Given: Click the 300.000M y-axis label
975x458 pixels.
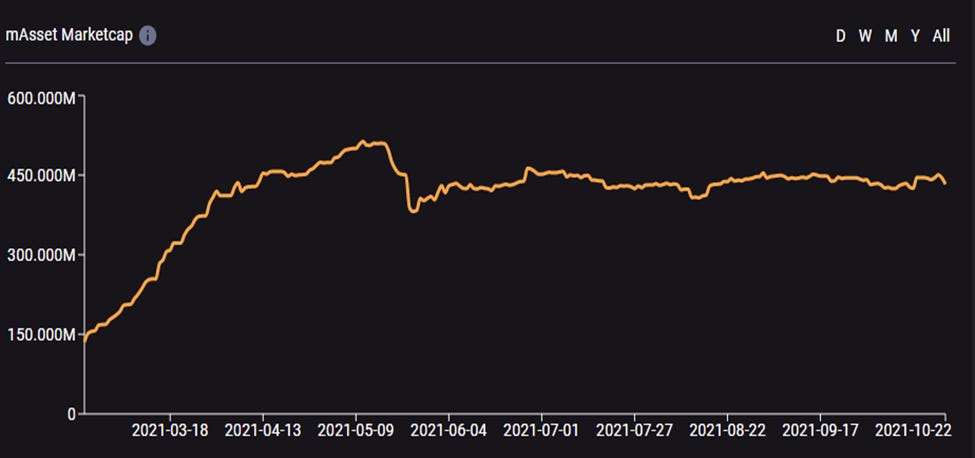Looking at the screenshot, I should [x=42, y=255].
